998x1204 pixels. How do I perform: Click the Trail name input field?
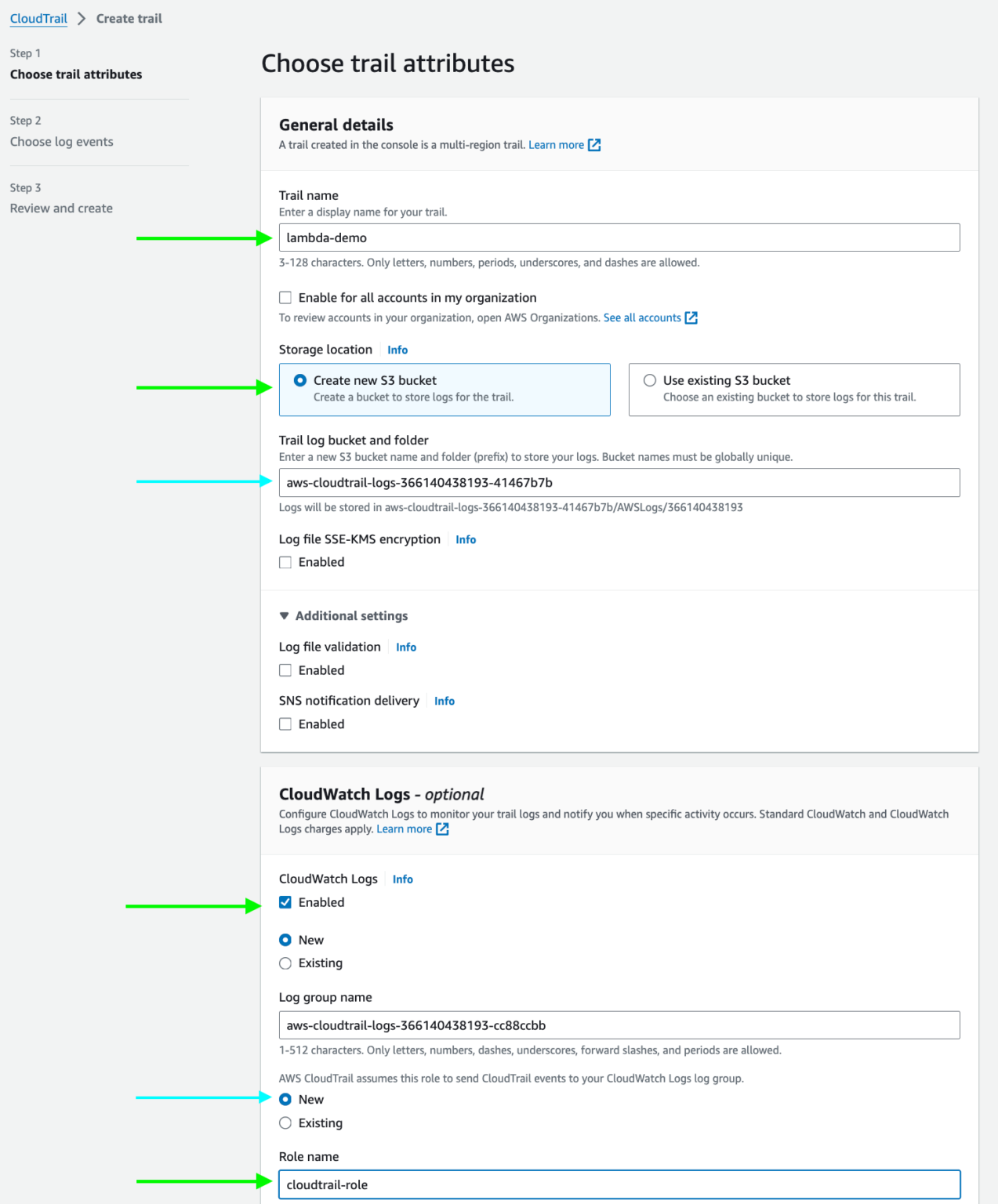click(x=619, y=237)
